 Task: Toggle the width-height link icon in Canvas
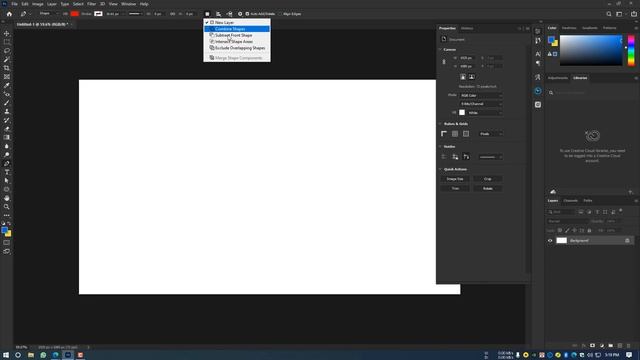444,62
